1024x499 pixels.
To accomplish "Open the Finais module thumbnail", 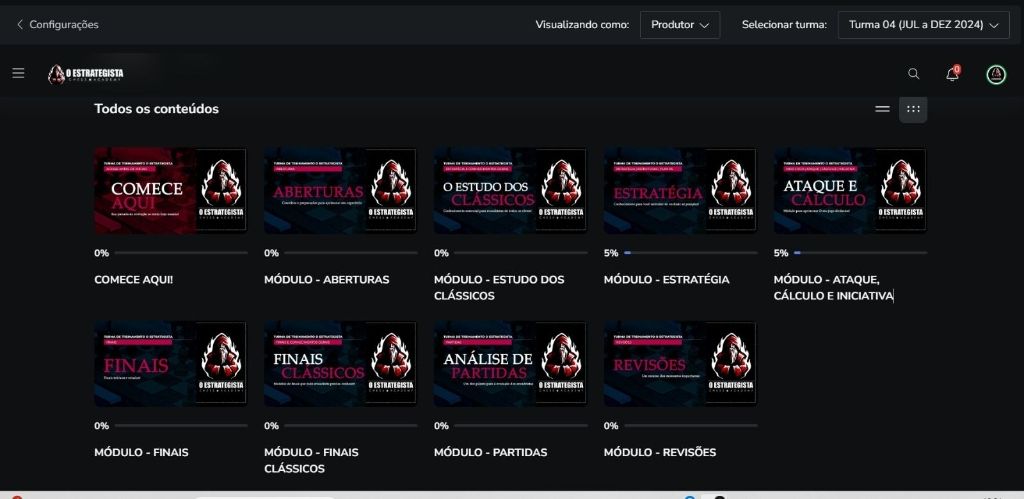I will tap(170, 363).
